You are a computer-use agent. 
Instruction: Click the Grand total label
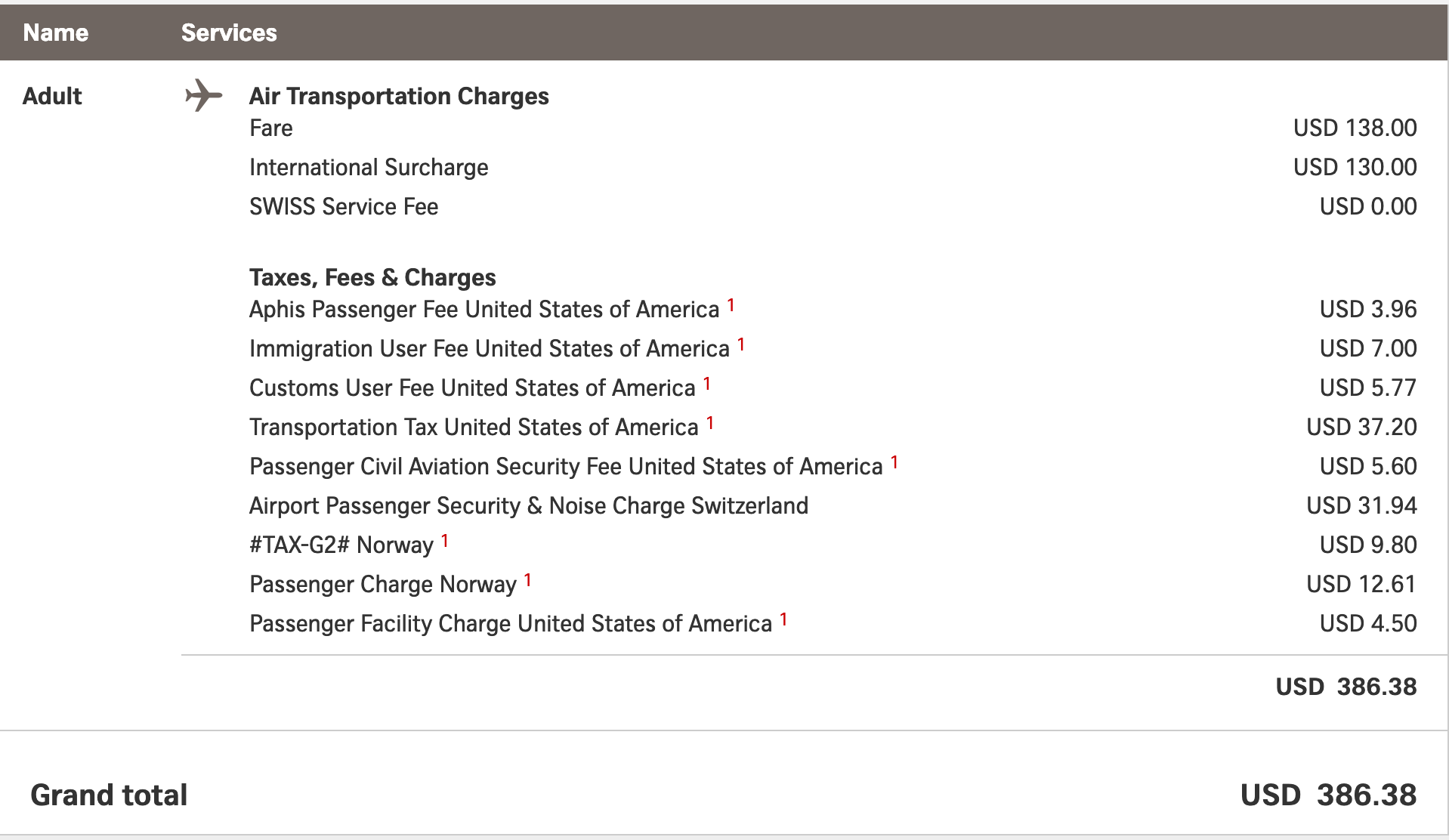point(109,795)
